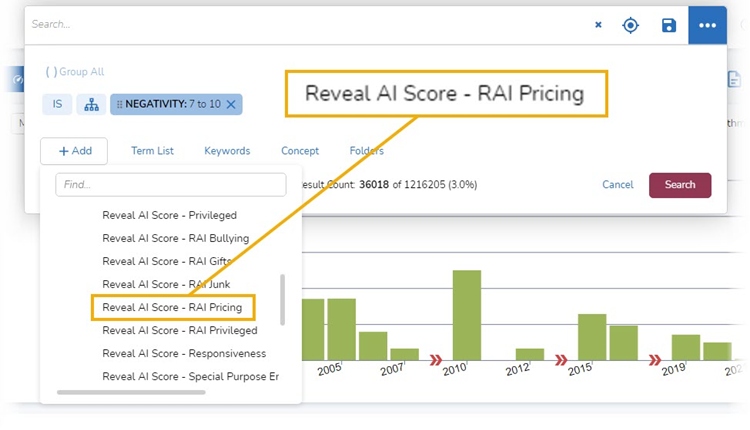Focus the top Search field

tap(306, 24)
